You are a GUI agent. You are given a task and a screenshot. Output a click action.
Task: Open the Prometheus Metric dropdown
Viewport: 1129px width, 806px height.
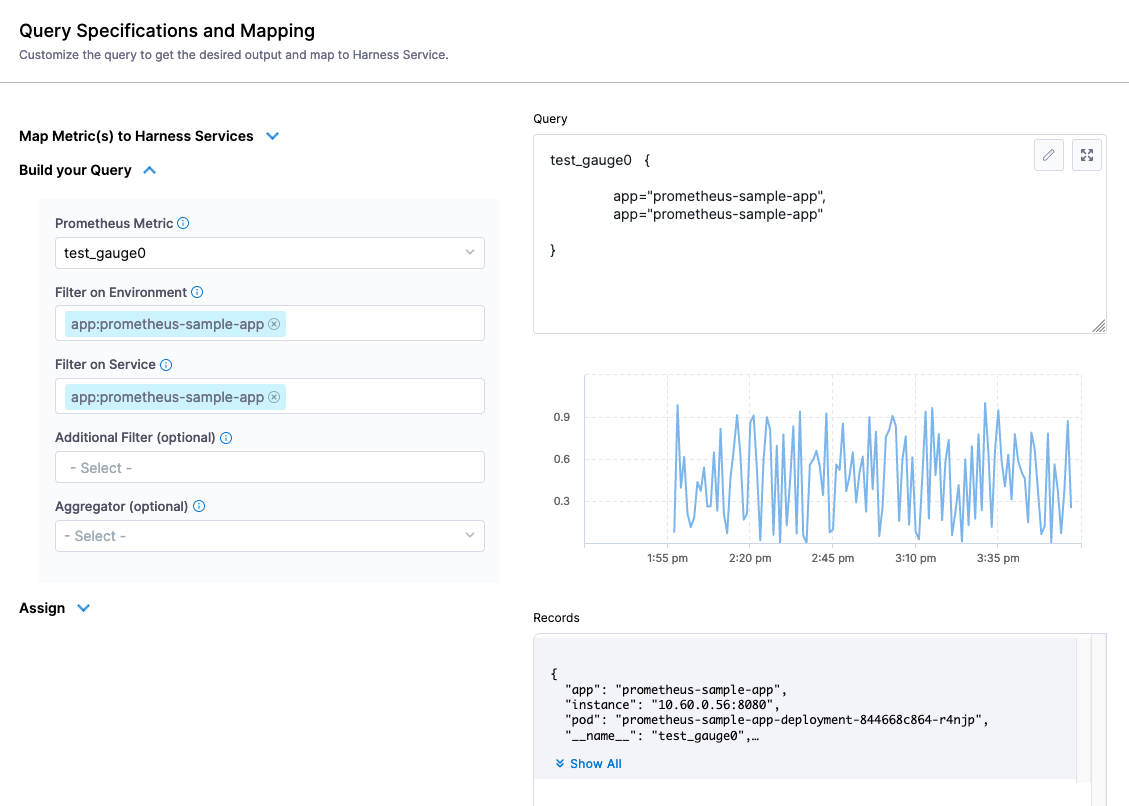269,253
